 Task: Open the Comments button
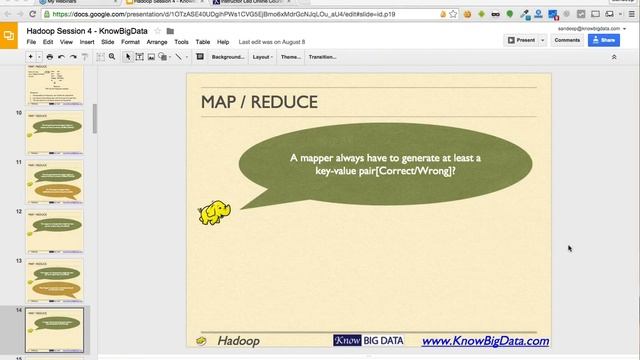[x=567, y=40]
